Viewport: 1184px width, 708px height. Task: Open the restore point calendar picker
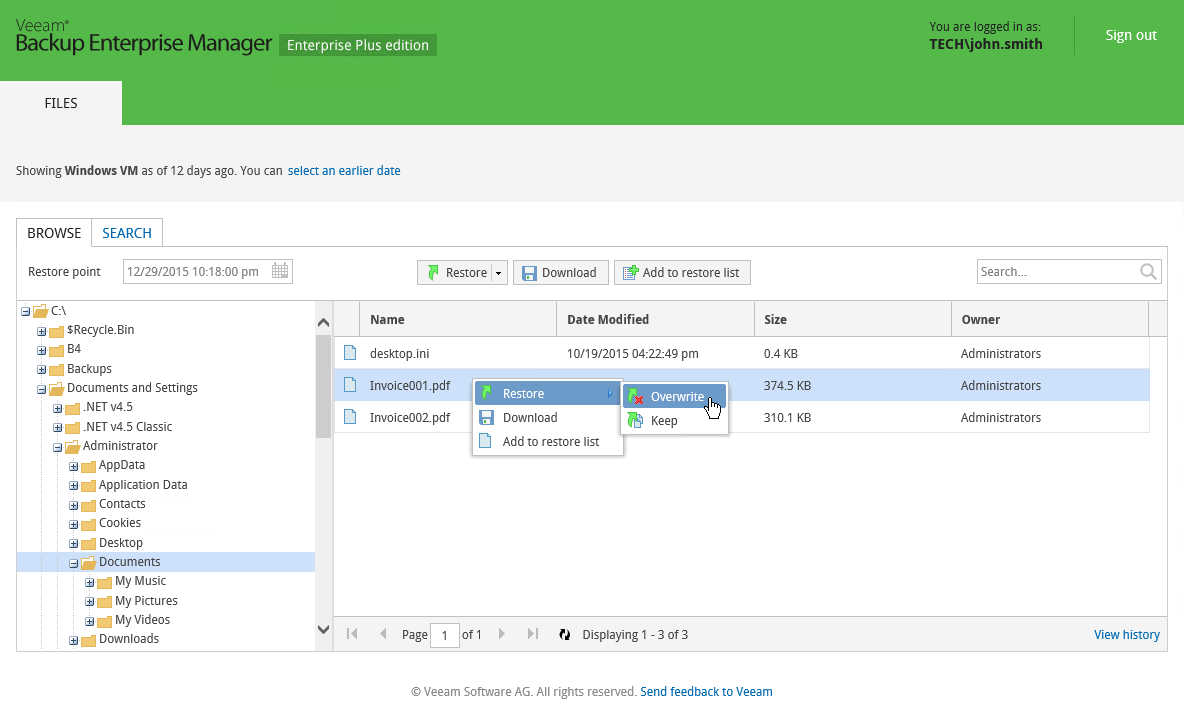(279, 271)
